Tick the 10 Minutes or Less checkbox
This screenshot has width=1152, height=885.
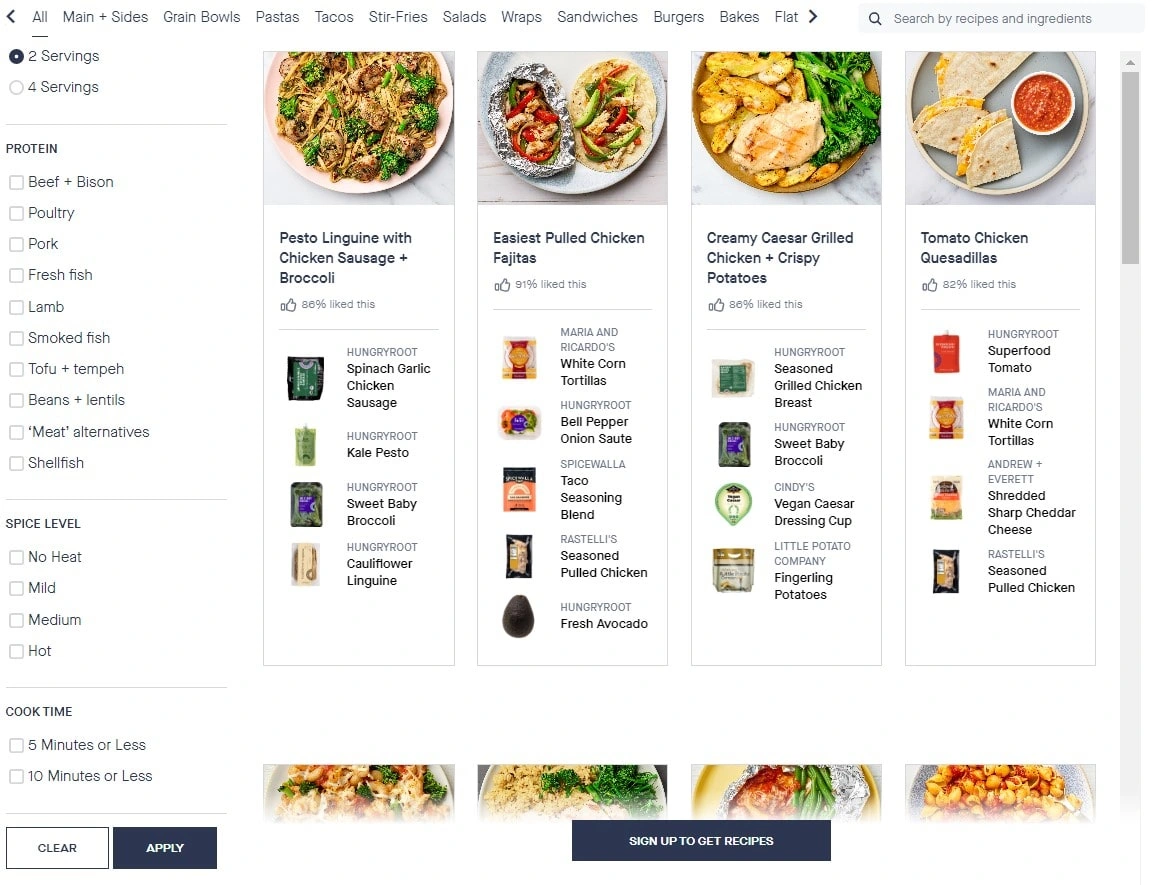[x=16, y=776]
